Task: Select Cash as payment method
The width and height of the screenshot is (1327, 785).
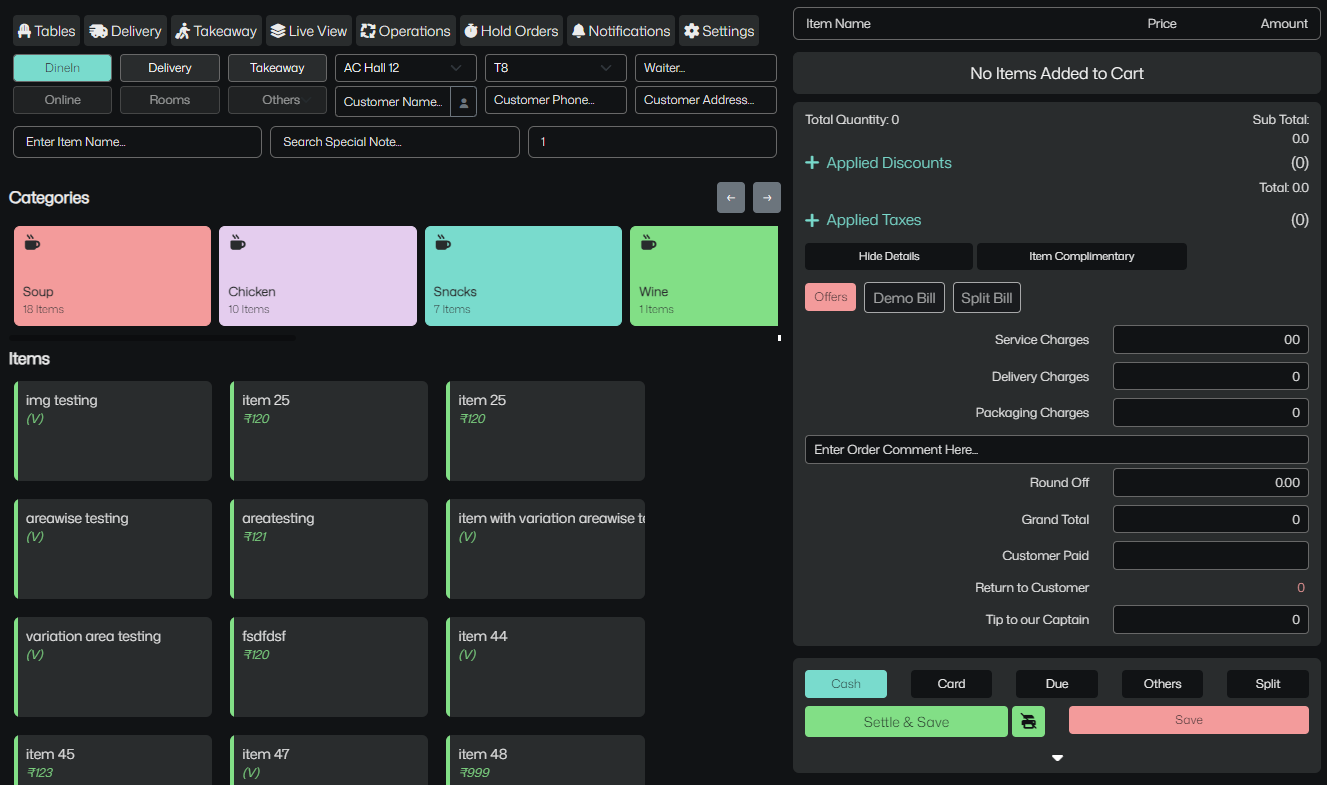Action: pyautogui.click(x=845, y=684)
